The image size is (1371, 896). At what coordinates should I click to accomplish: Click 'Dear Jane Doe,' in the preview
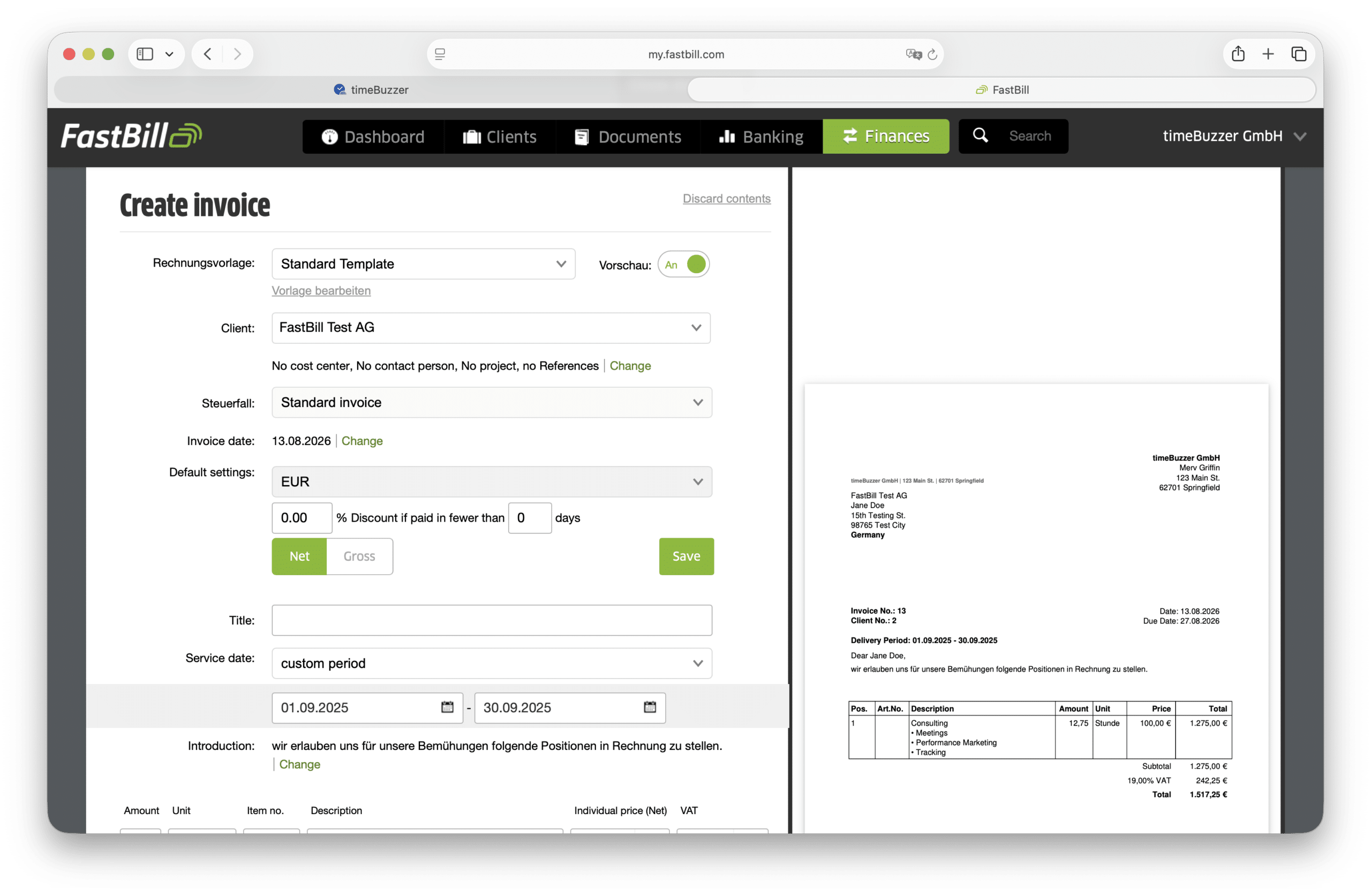[878, 655]
